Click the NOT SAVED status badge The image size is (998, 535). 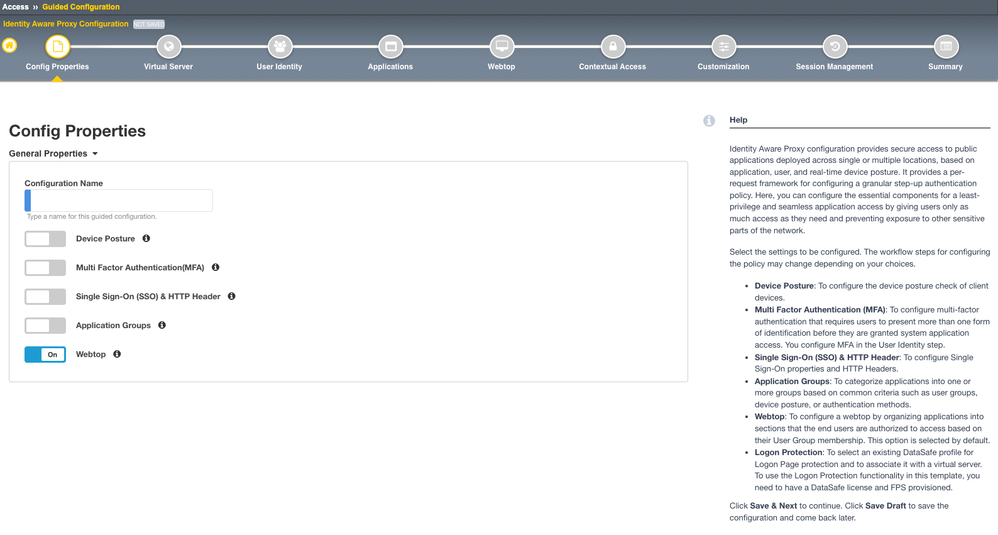pos(149,24)
